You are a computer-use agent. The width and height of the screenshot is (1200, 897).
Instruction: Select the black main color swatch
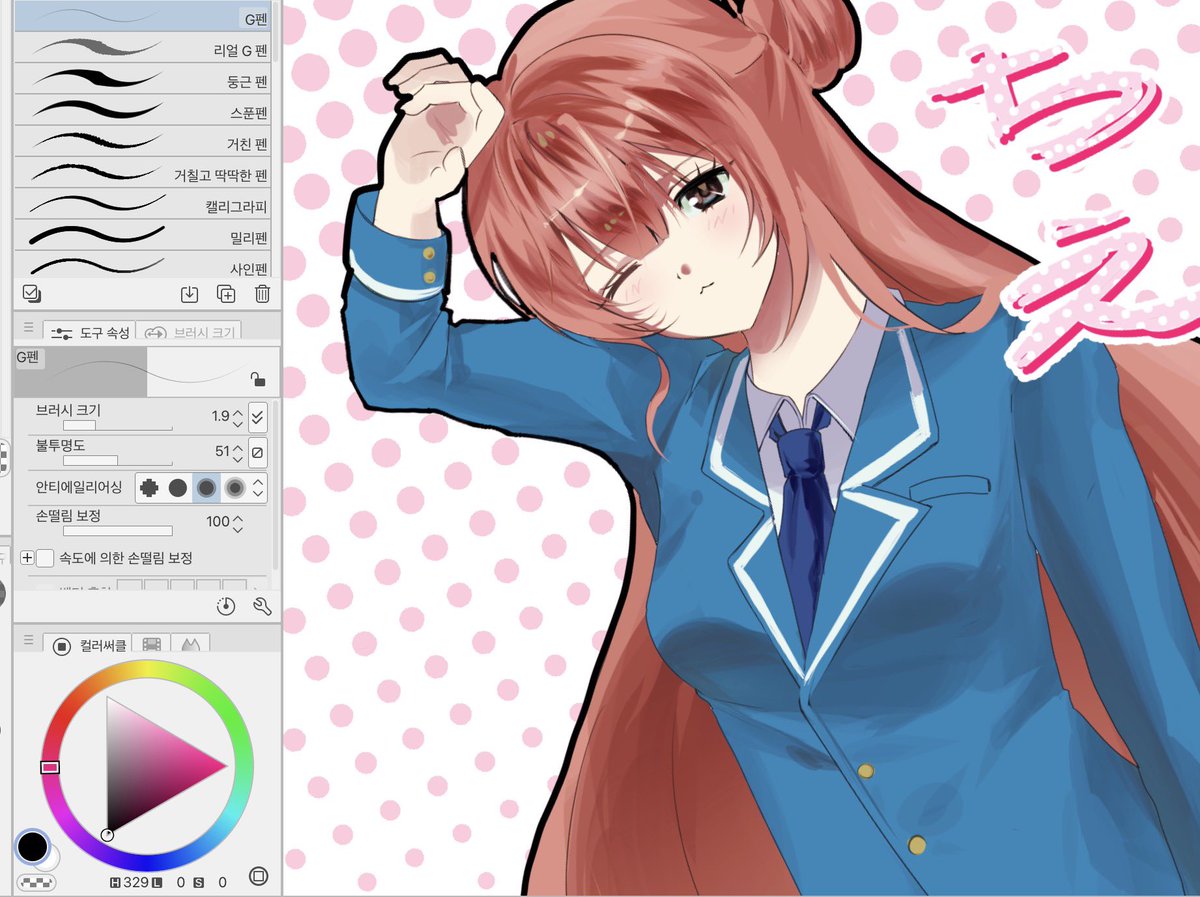pyautogui.click(x=32, y=846)
